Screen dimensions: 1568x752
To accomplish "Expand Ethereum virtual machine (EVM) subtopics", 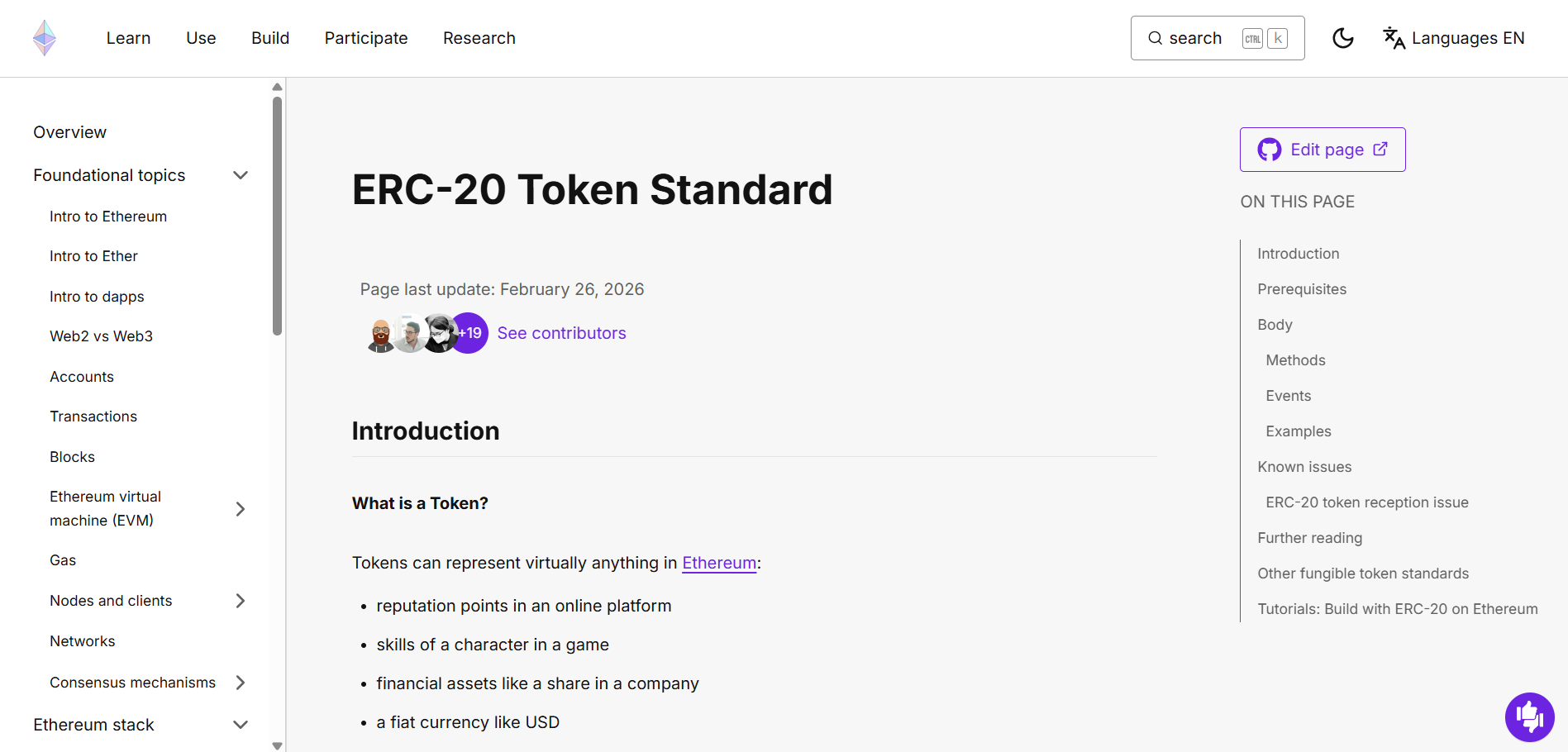I will (240, 508).
